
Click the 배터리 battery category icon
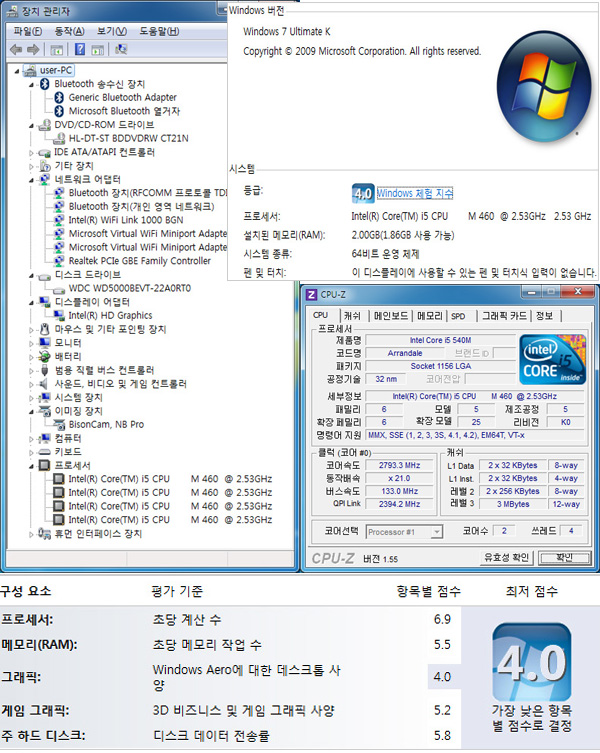pyautogui.click(x=44, y=356)
